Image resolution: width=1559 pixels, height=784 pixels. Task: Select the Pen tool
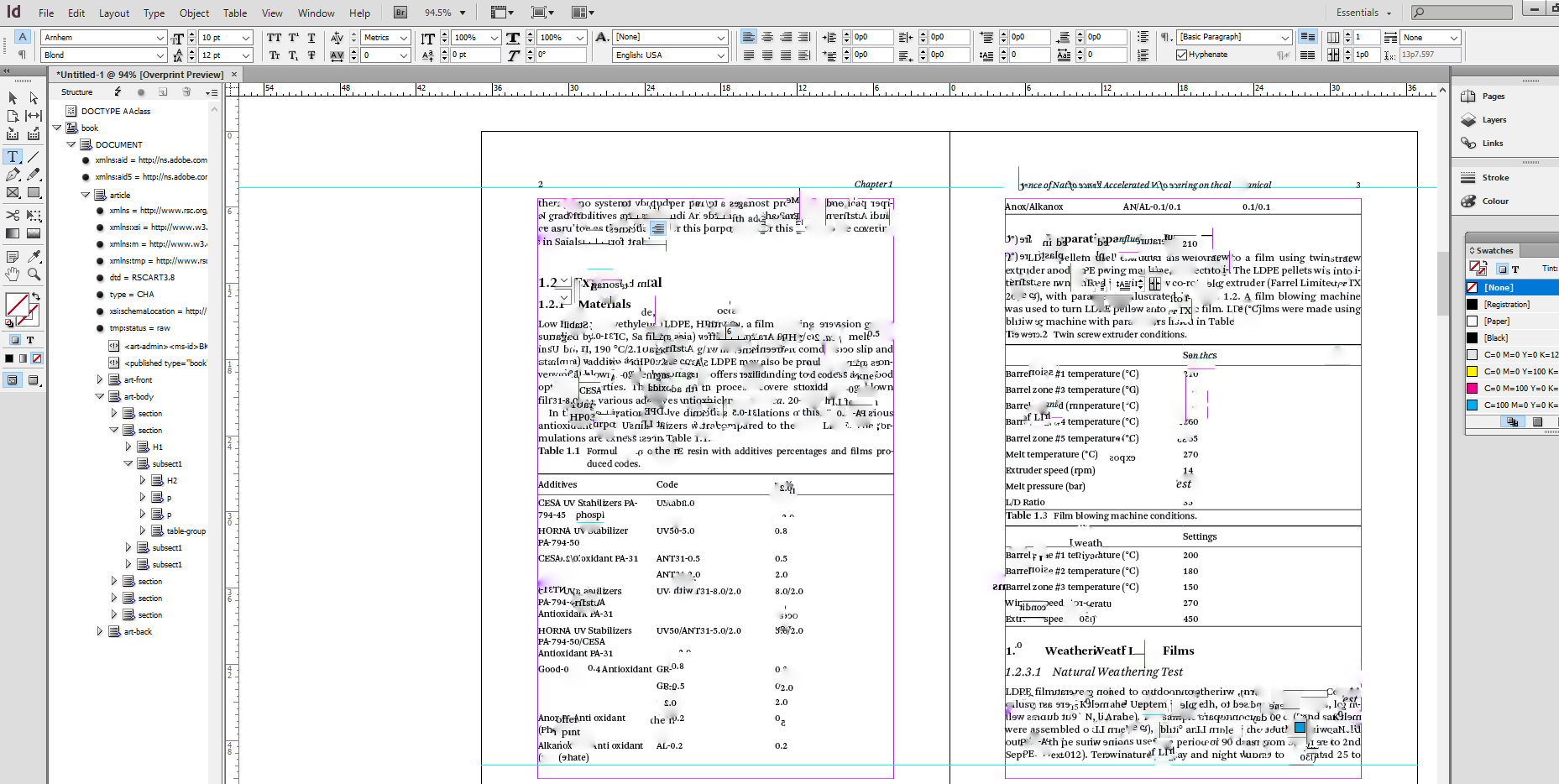point(12,175)
